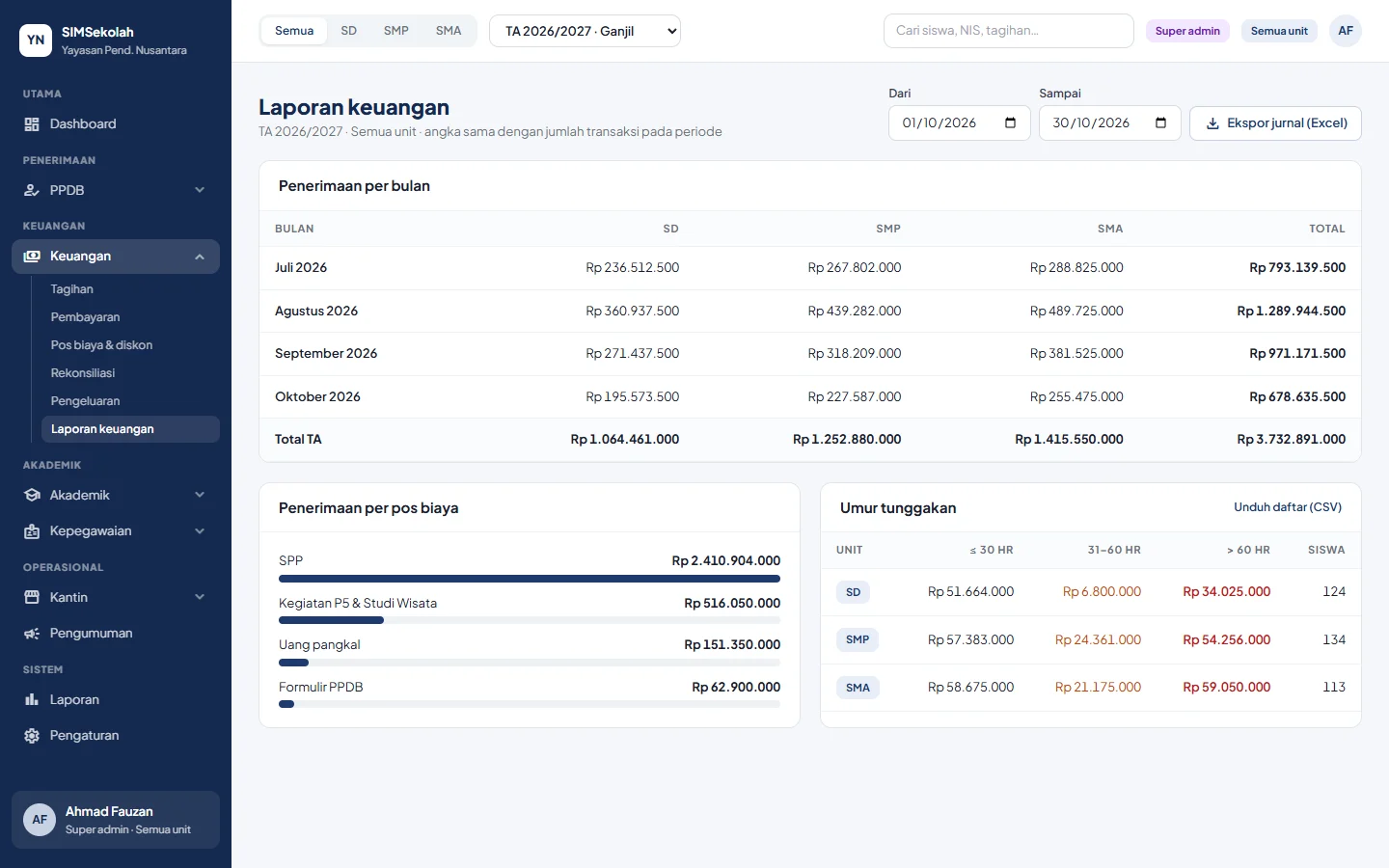Open Rekonsiliasi submenu item
The height and width of the screenshot is (868, 1389).
tap(129, 373)
